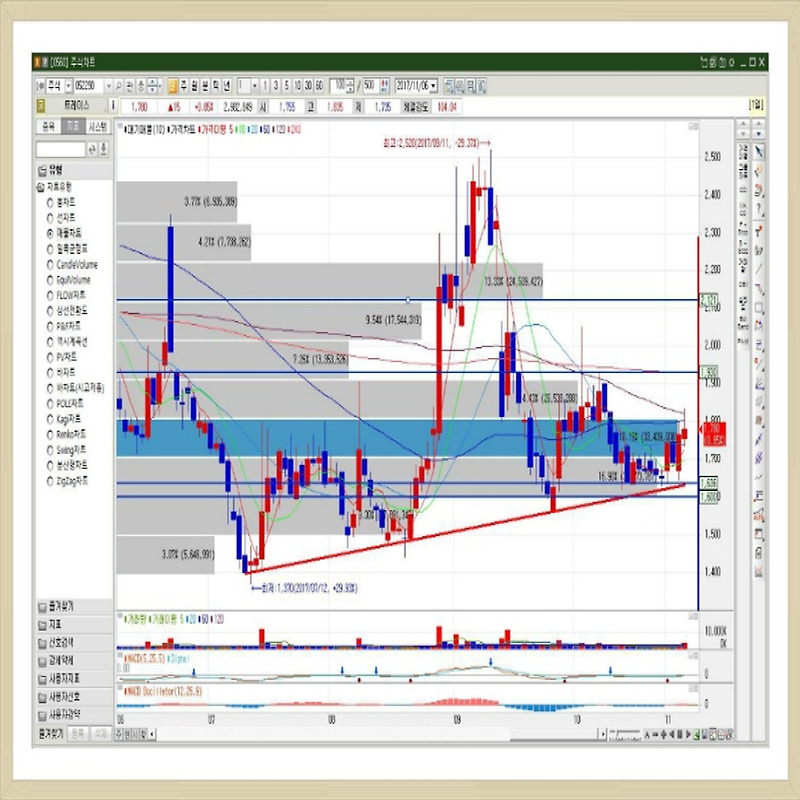Set interval to 10 with quick button
The image size is (800, 800).
[297, 86]
